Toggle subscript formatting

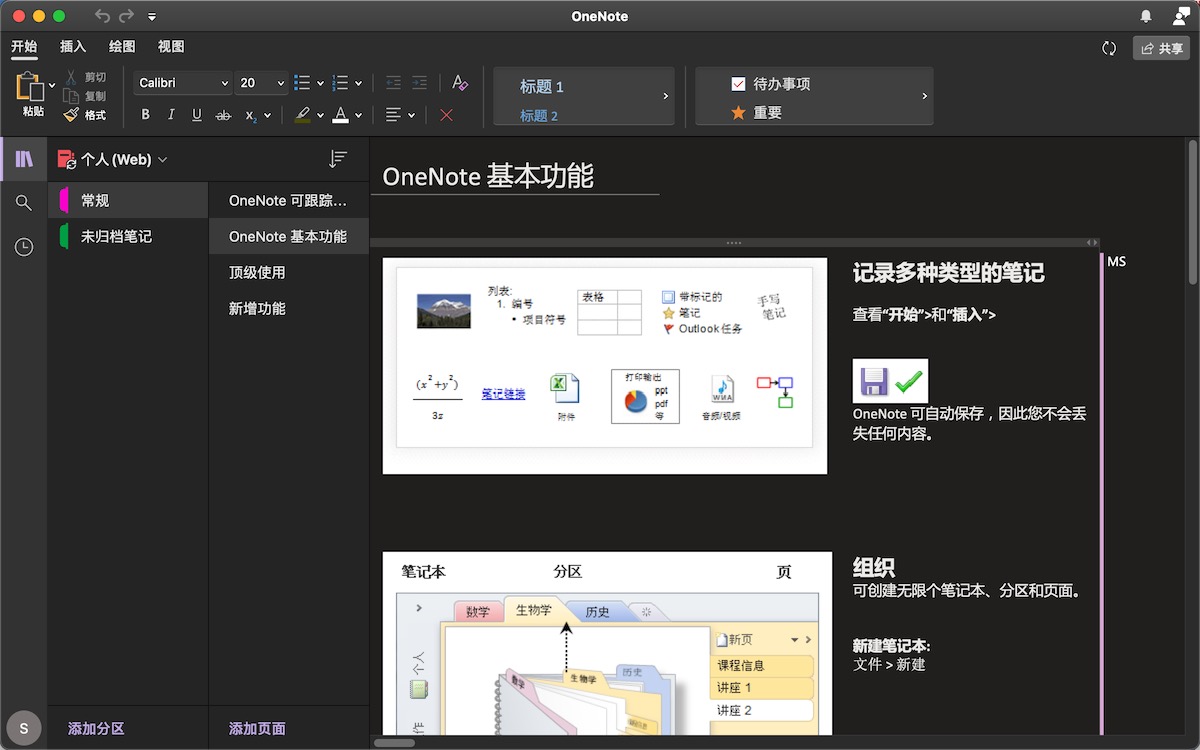point(252,116)
